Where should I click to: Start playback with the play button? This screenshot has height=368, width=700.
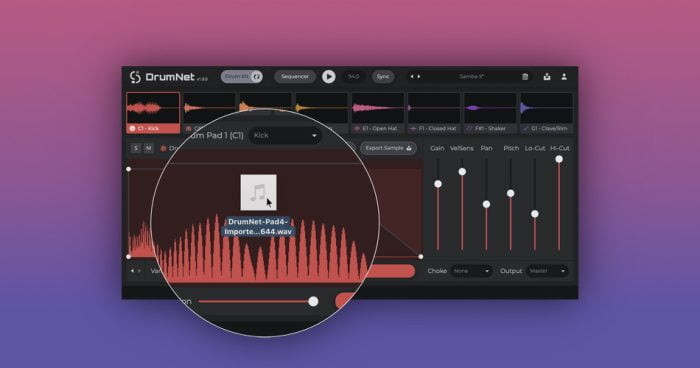(x=329, y=77)
